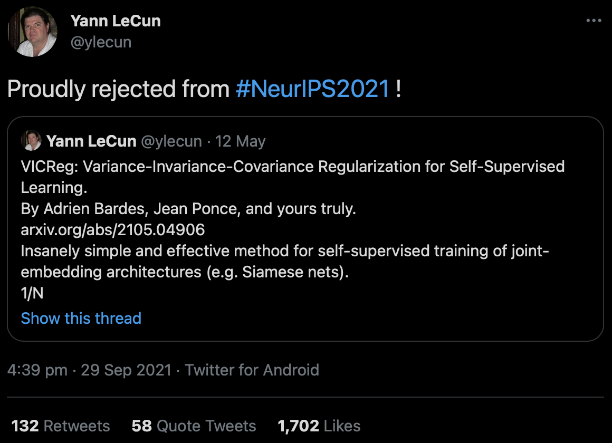Click Show this thread

pyautogui.click(x=81, y=318)
